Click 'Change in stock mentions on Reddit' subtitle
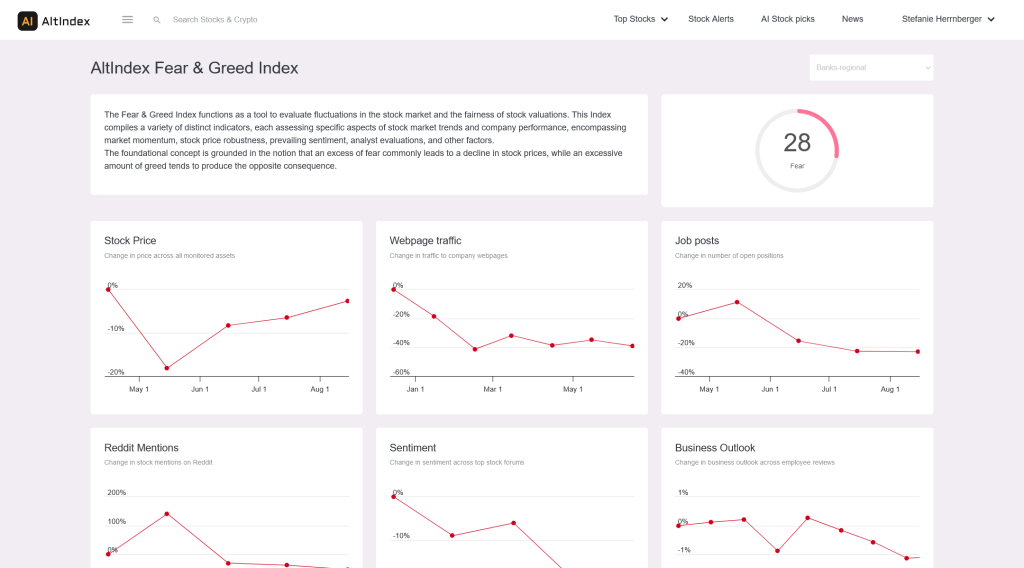This screenshot has width=1024, height=568. (158, 462)
